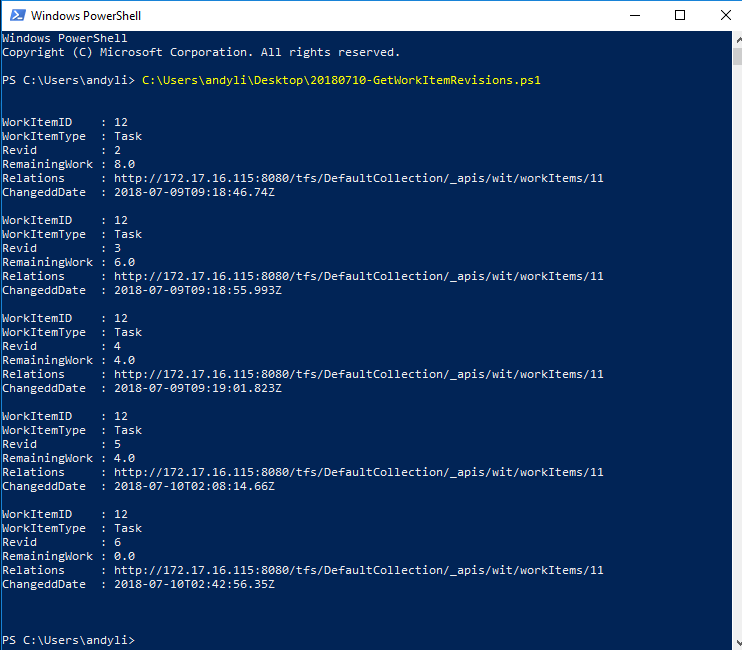The width and height of the screenshot is (742, 650).
Task: Click the 'Windows PowerShell' title text
Action: tap(86, 16)
